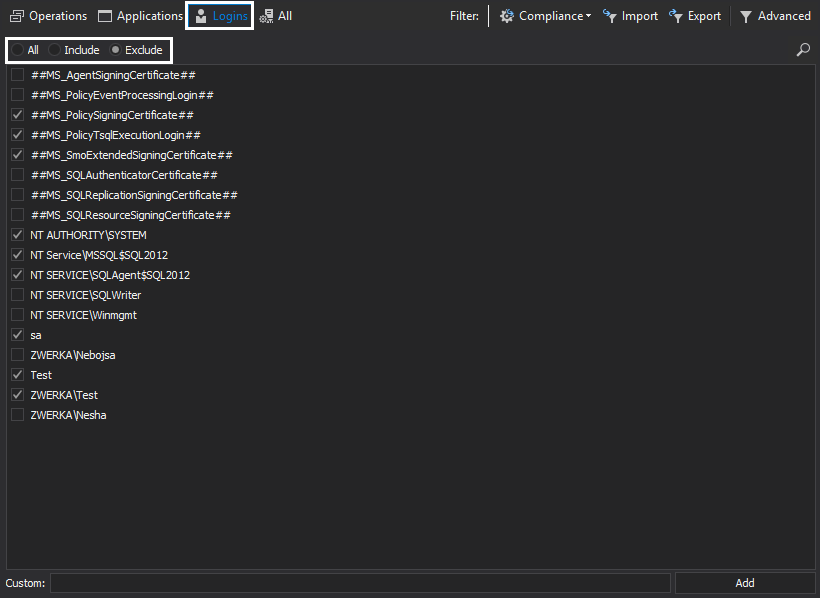
Task: Check ##MS_SQLResourceSigningCertificate## checkbox
Action: click(18, 215)
